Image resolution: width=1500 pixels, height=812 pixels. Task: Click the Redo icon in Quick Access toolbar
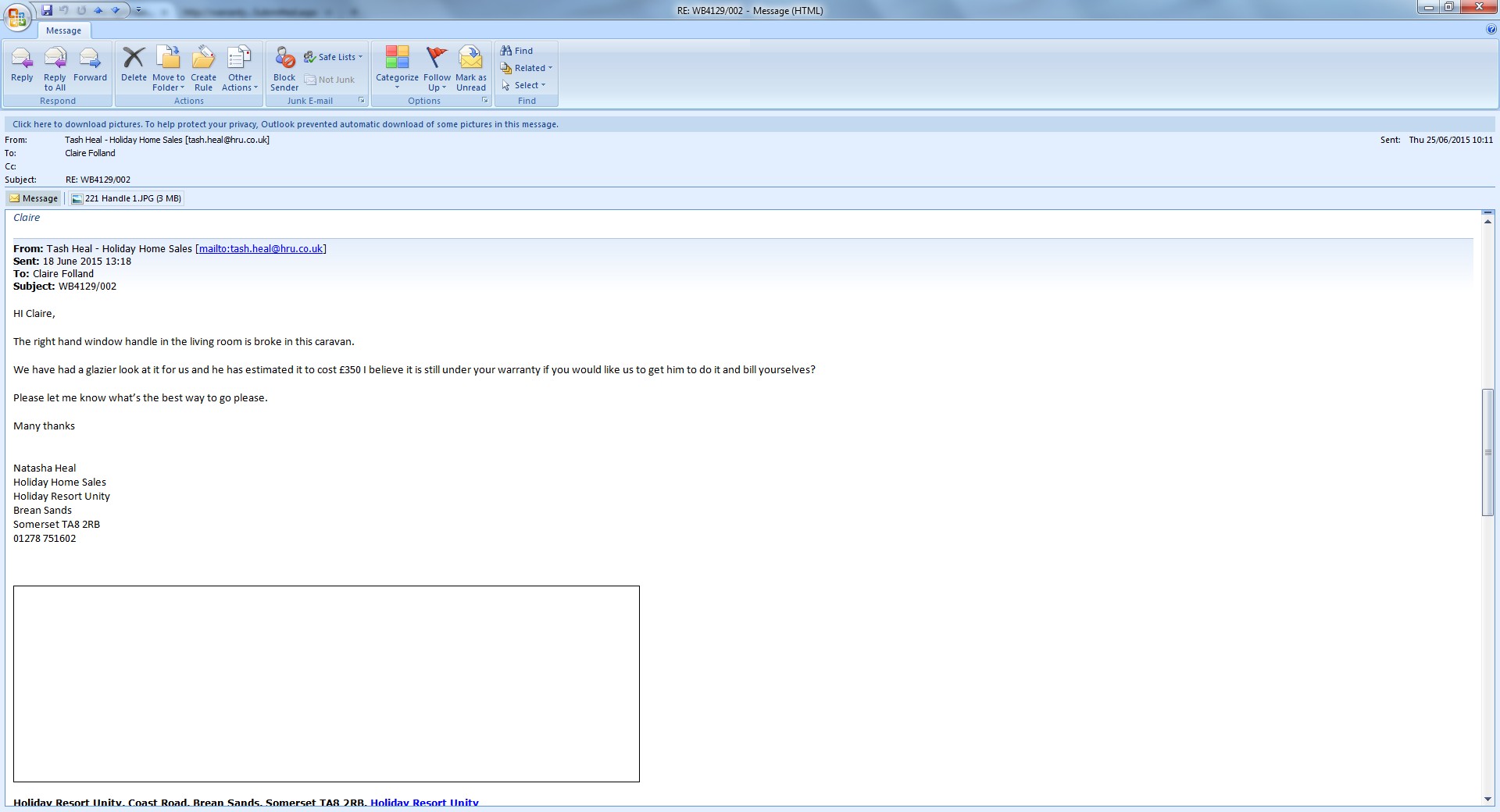(81, 10)
